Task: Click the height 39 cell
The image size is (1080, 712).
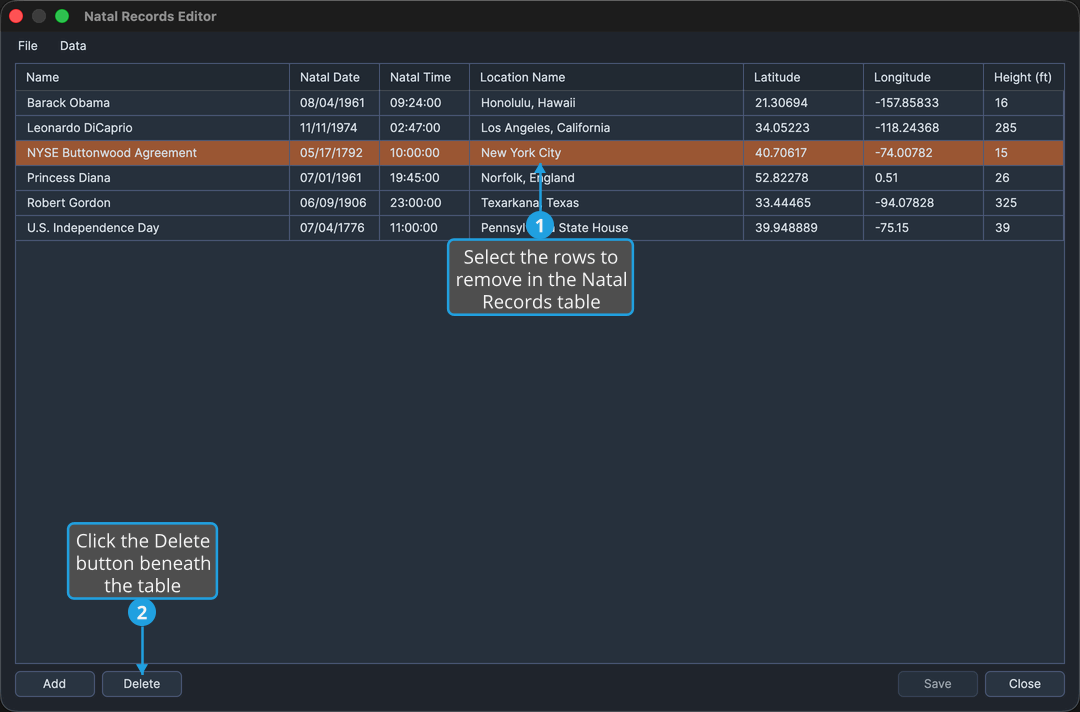Action: (x=1024, y=228)
